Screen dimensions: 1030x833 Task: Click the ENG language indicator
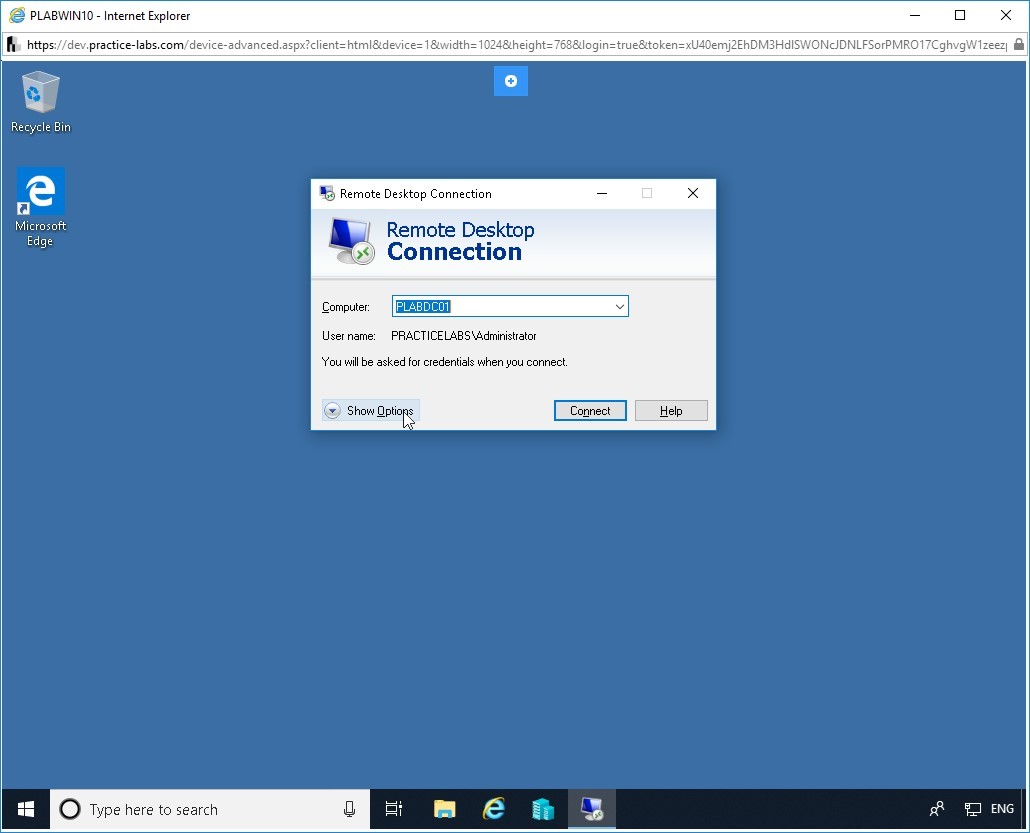[1002, 809]
